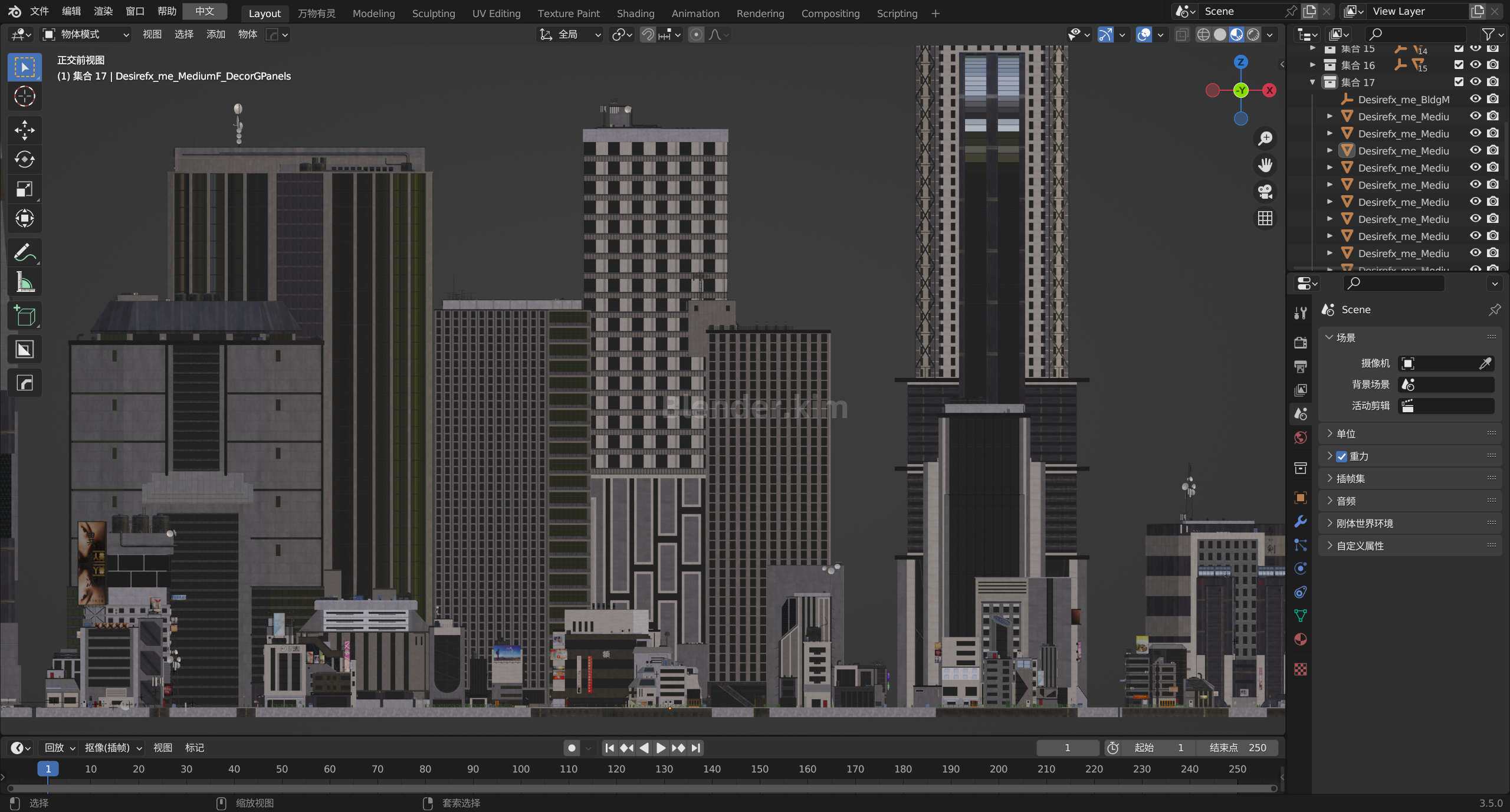Screen dimensions: 1510x812
Task: Toggle proportional editing in header
Action: [x=696, y=35]
